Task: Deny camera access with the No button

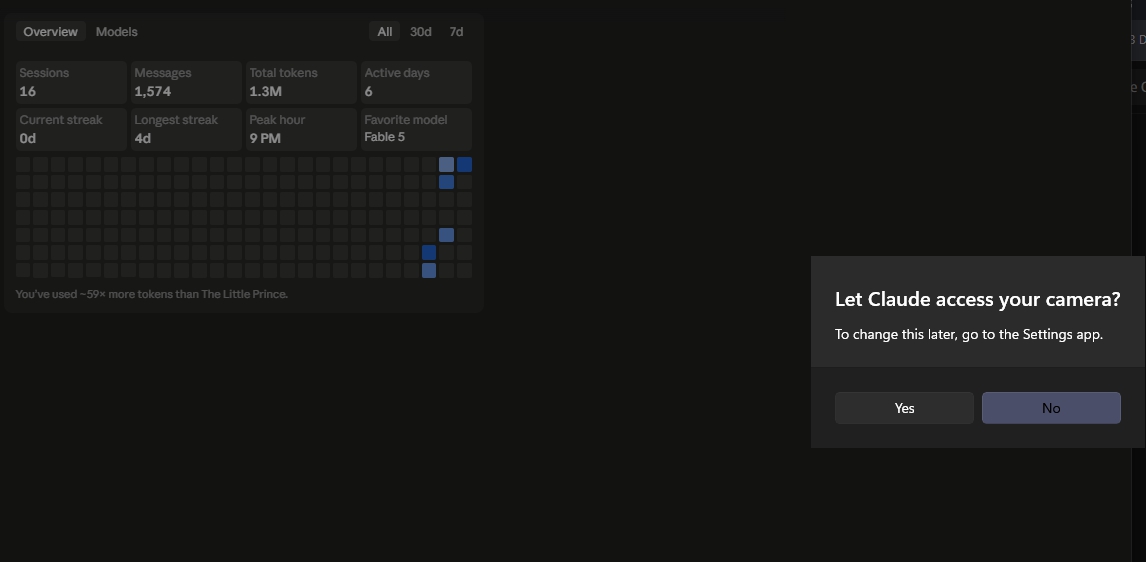Action: click(x=1051, y=408)
